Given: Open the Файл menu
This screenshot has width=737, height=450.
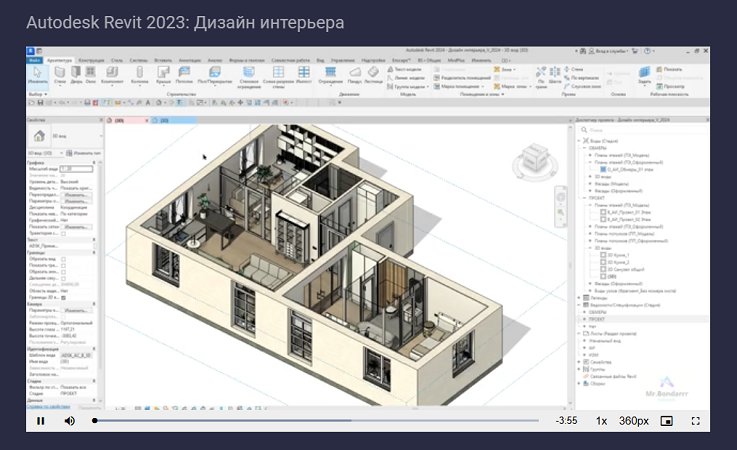Looking at the screenshot, I should pyautogui.click(x=34, y=60).
